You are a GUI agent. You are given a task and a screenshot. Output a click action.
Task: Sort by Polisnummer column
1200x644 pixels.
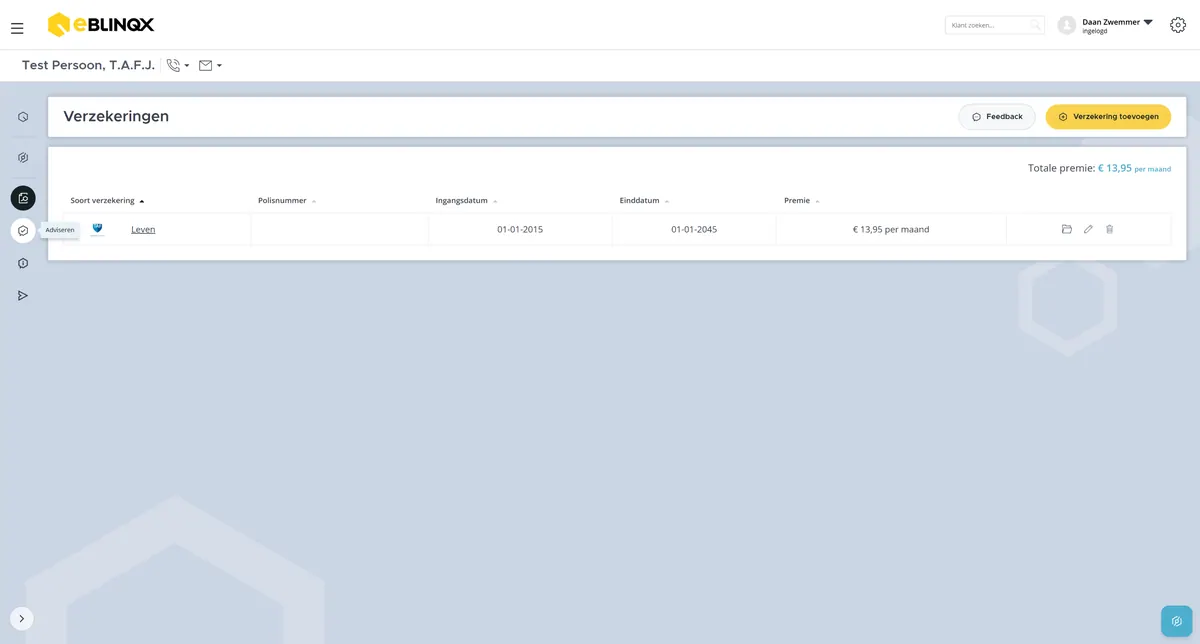coord(287,201)
